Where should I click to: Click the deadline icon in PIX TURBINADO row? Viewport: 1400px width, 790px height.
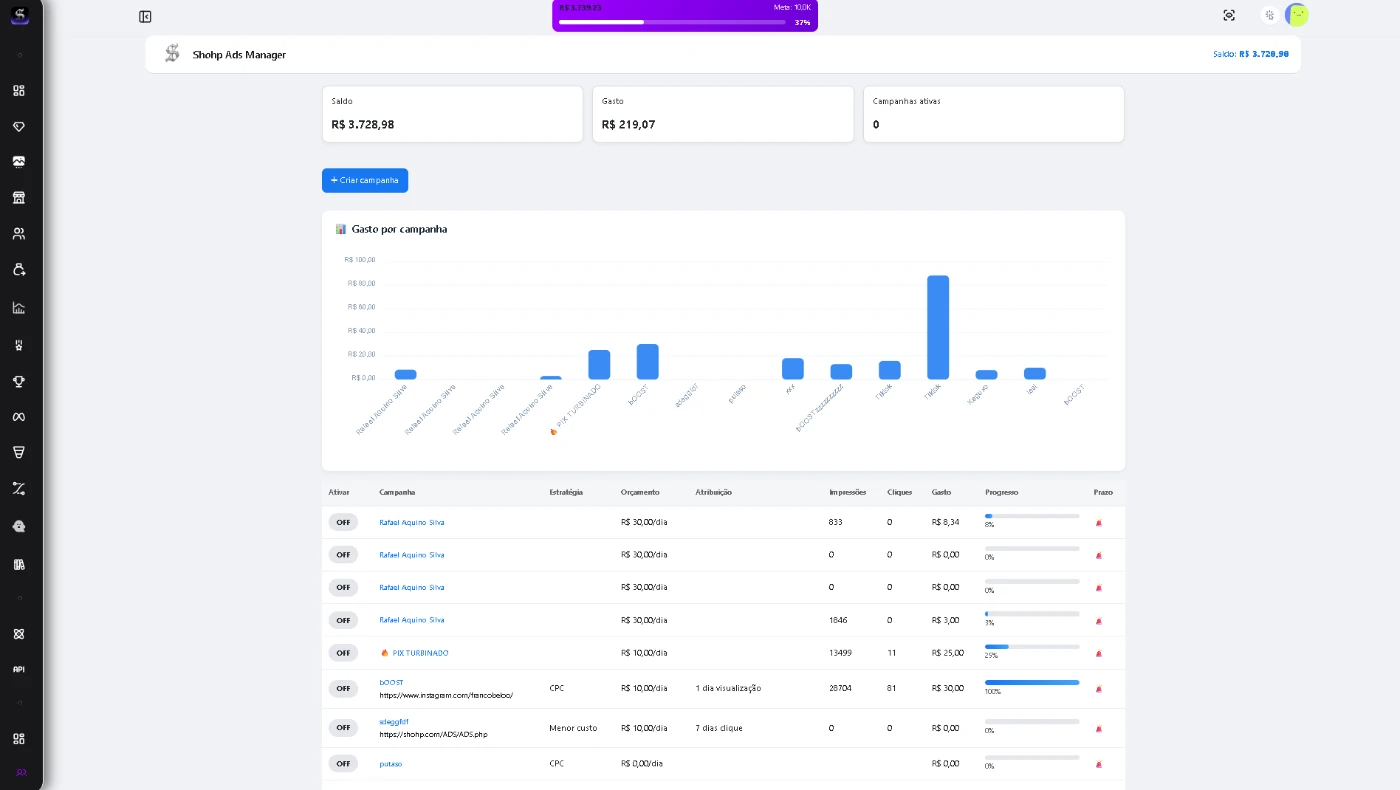coord(1099,653)
